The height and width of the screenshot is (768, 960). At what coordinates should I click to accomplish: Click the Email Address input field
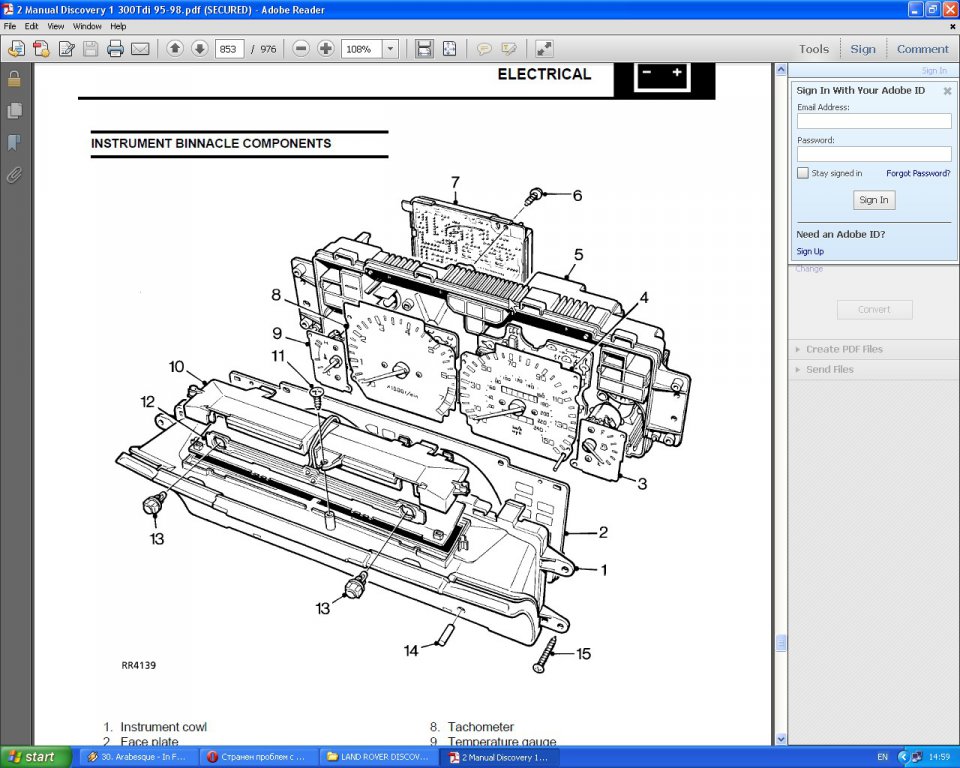tap(874, 121)
